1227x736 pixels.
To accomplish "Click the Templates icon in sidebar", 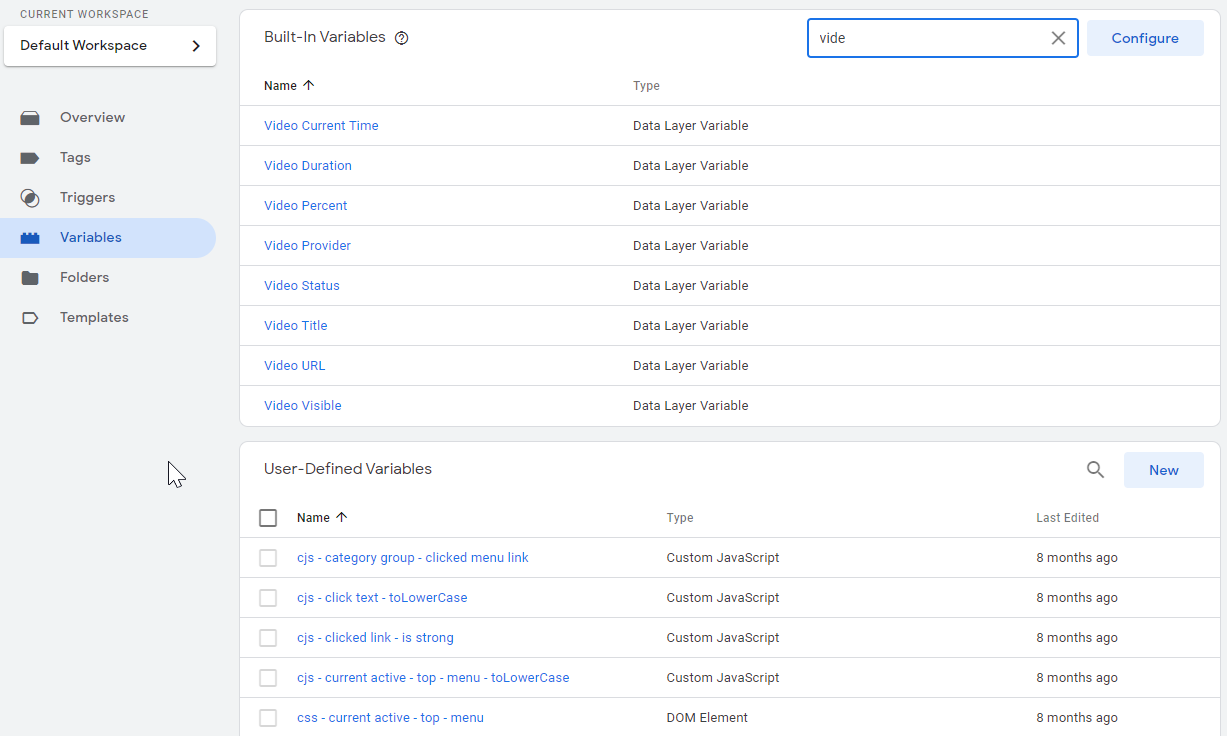I will (x=30, y=318).
